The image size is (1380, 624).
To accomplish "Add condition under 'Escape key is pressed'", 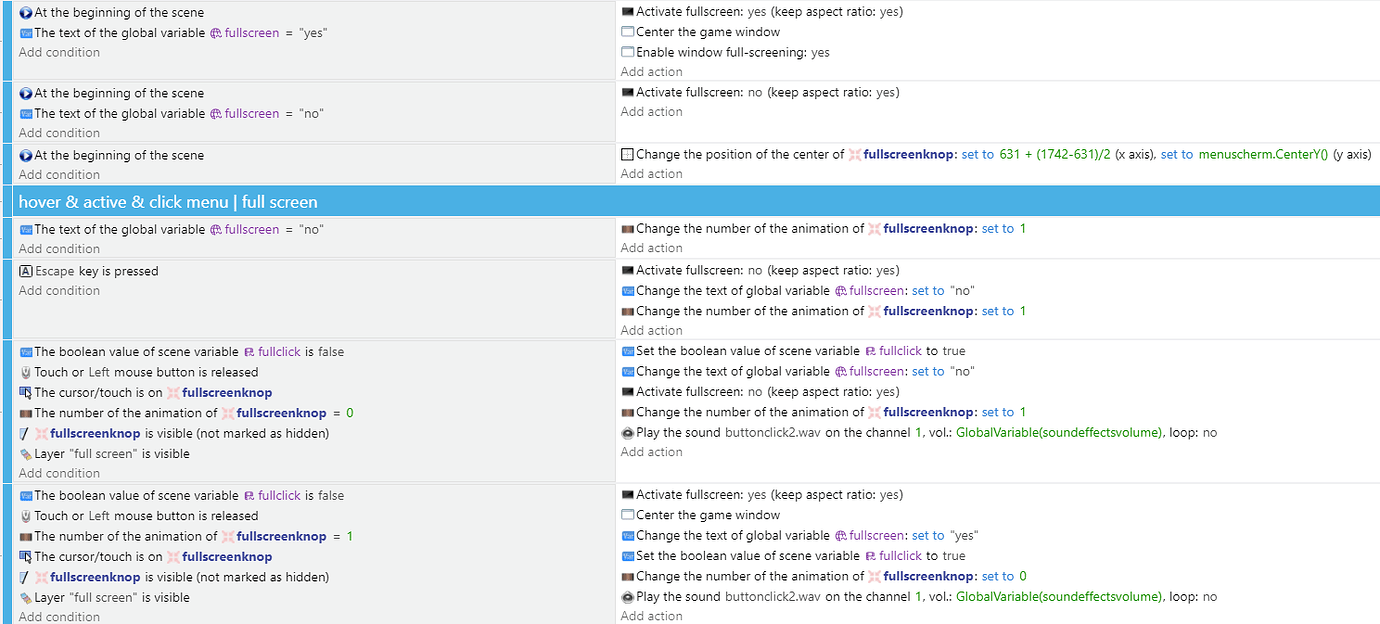I will pos(59,291).
